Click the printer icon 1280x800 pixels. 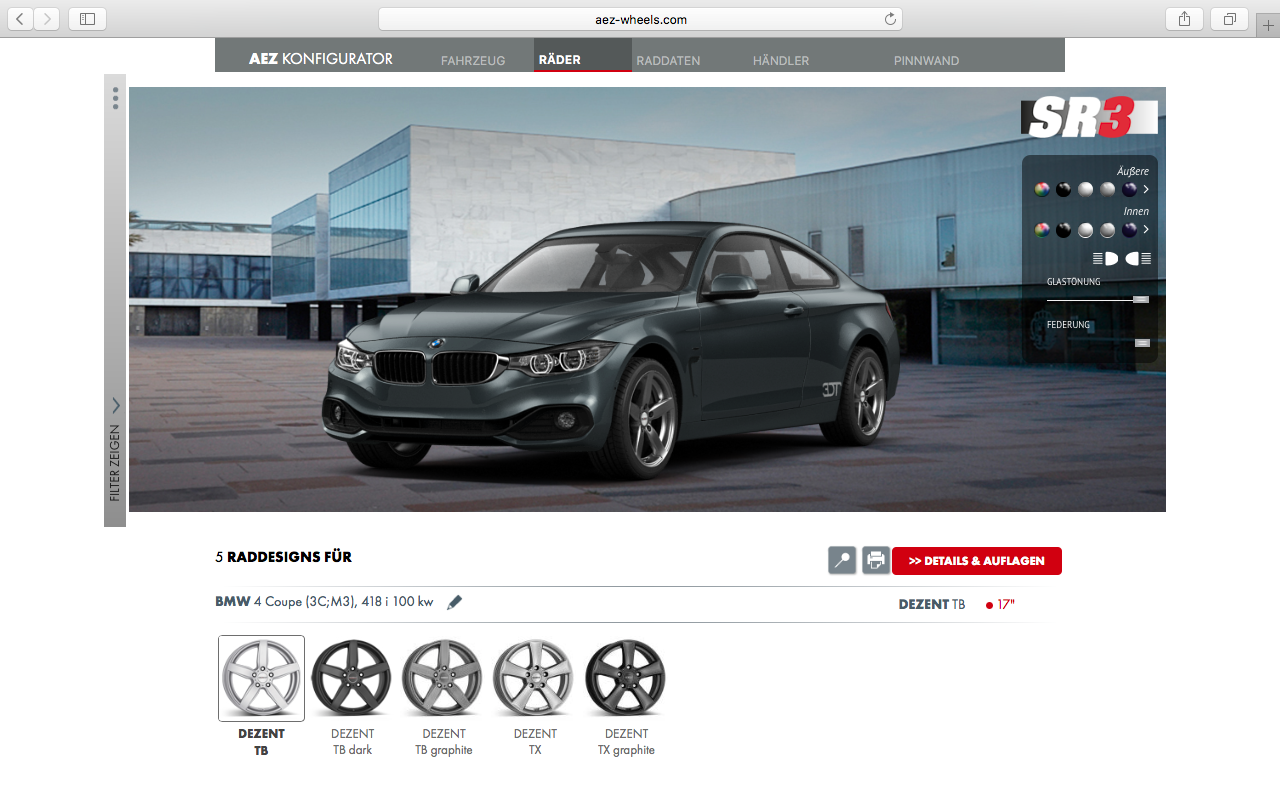point(876,561)
